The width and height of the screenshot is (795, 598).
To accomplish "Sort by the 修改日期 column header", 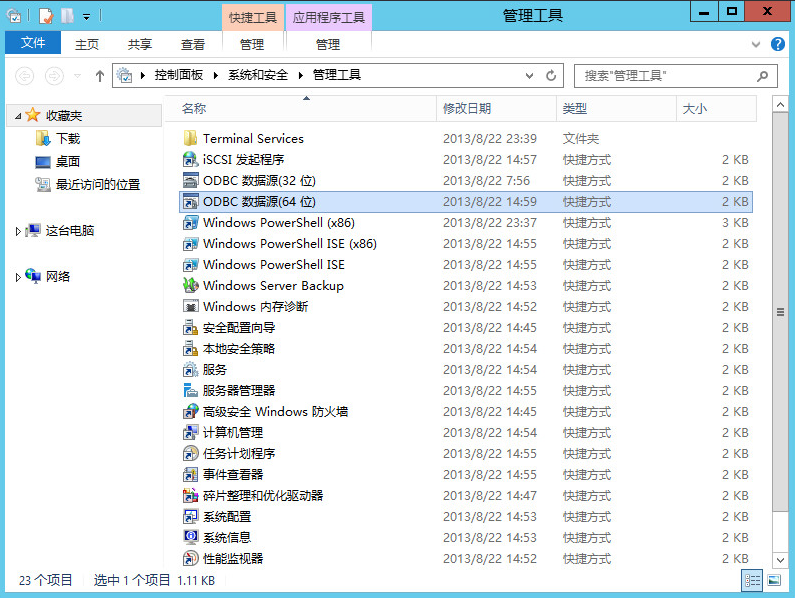I will [x=467, y=109].
